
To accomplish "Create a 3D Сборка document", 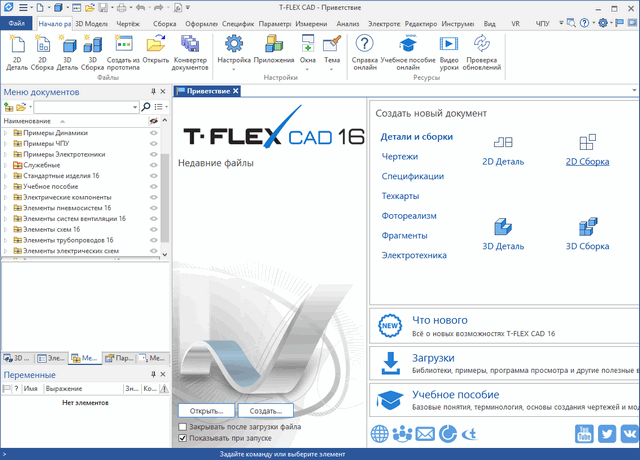I will [587, 232].
